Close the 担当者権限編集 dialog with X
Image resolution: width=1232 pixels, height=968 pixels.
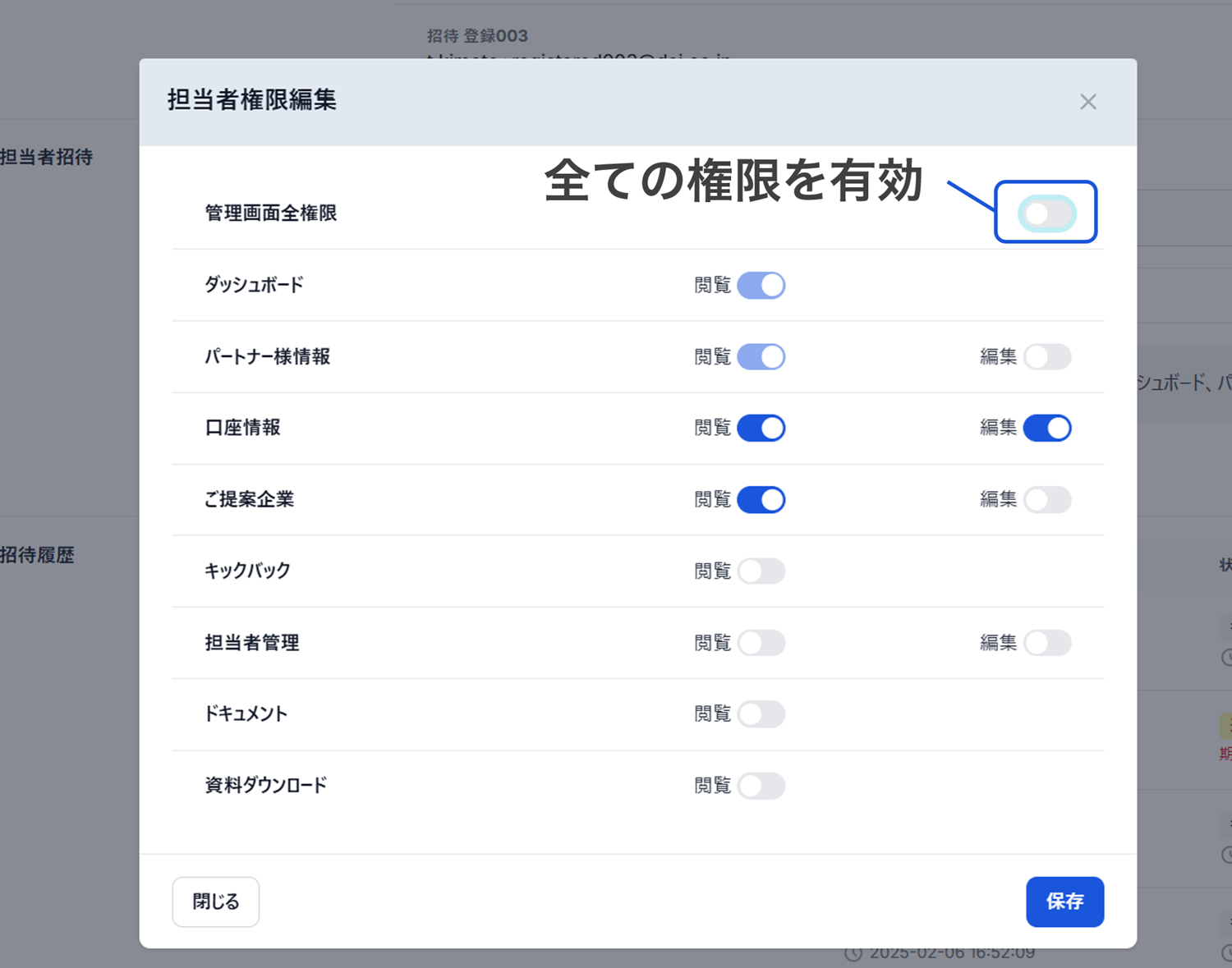(1088, 102)
